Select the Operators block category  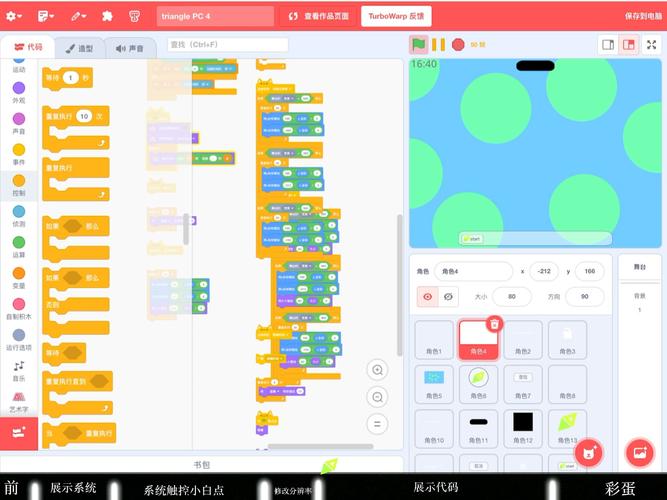pyautogui.click(x=19, y=247)
